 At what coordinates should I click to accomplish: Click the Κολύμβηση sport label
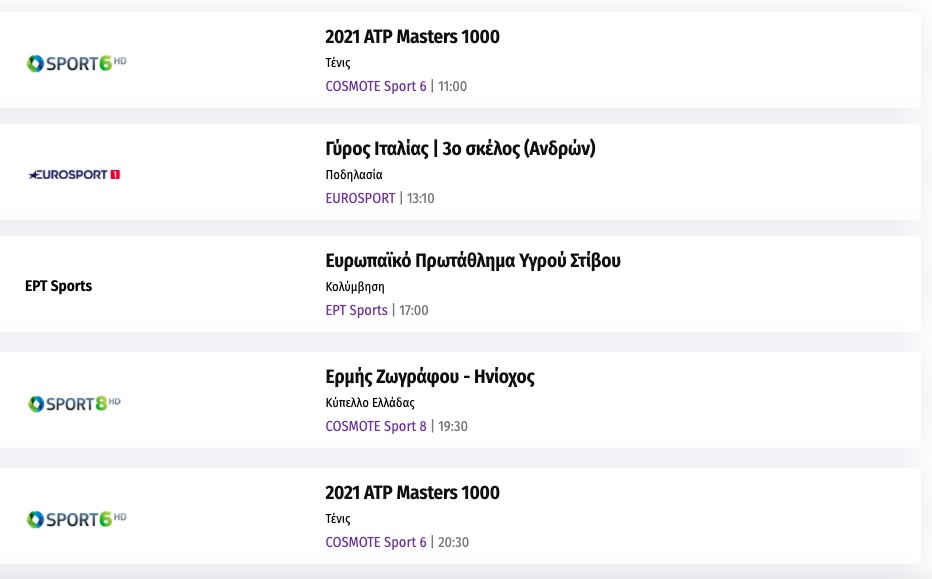pos(355,287)
